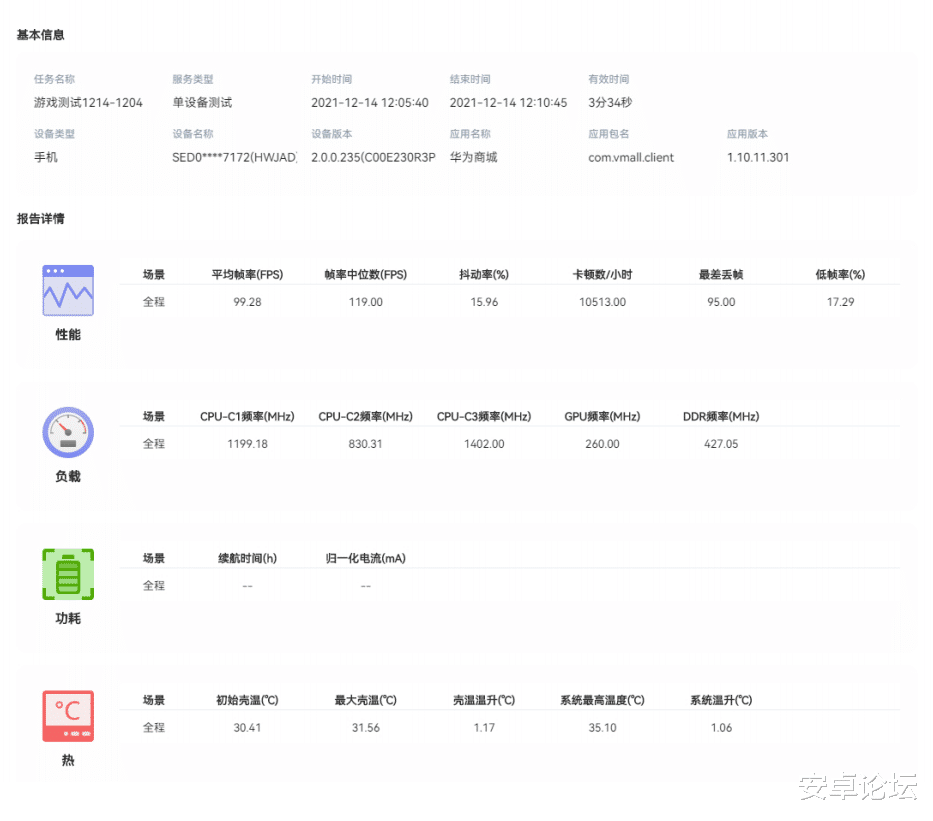Click the 负载 gauge icon
Viewport: 933px width, 821px height.
coord(68,432)
